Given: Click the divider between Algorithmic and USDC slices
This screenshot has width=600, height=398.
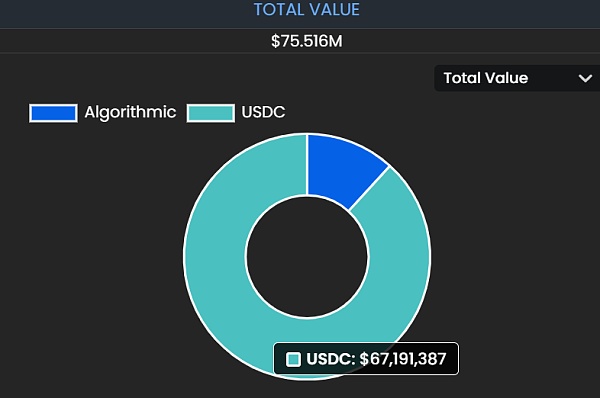Looking at the screenshot, I should [x=369, y=188].
